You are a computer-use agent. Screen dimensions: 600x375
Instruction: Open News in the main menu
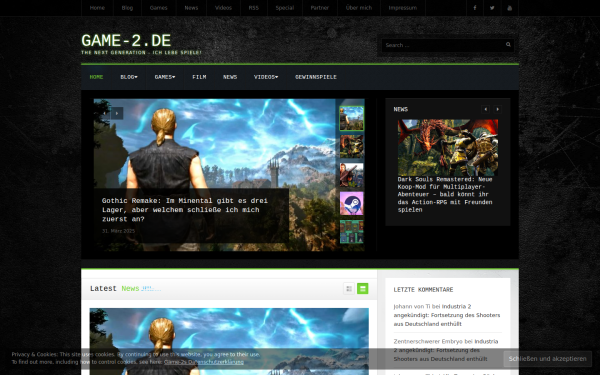point(230,77)
